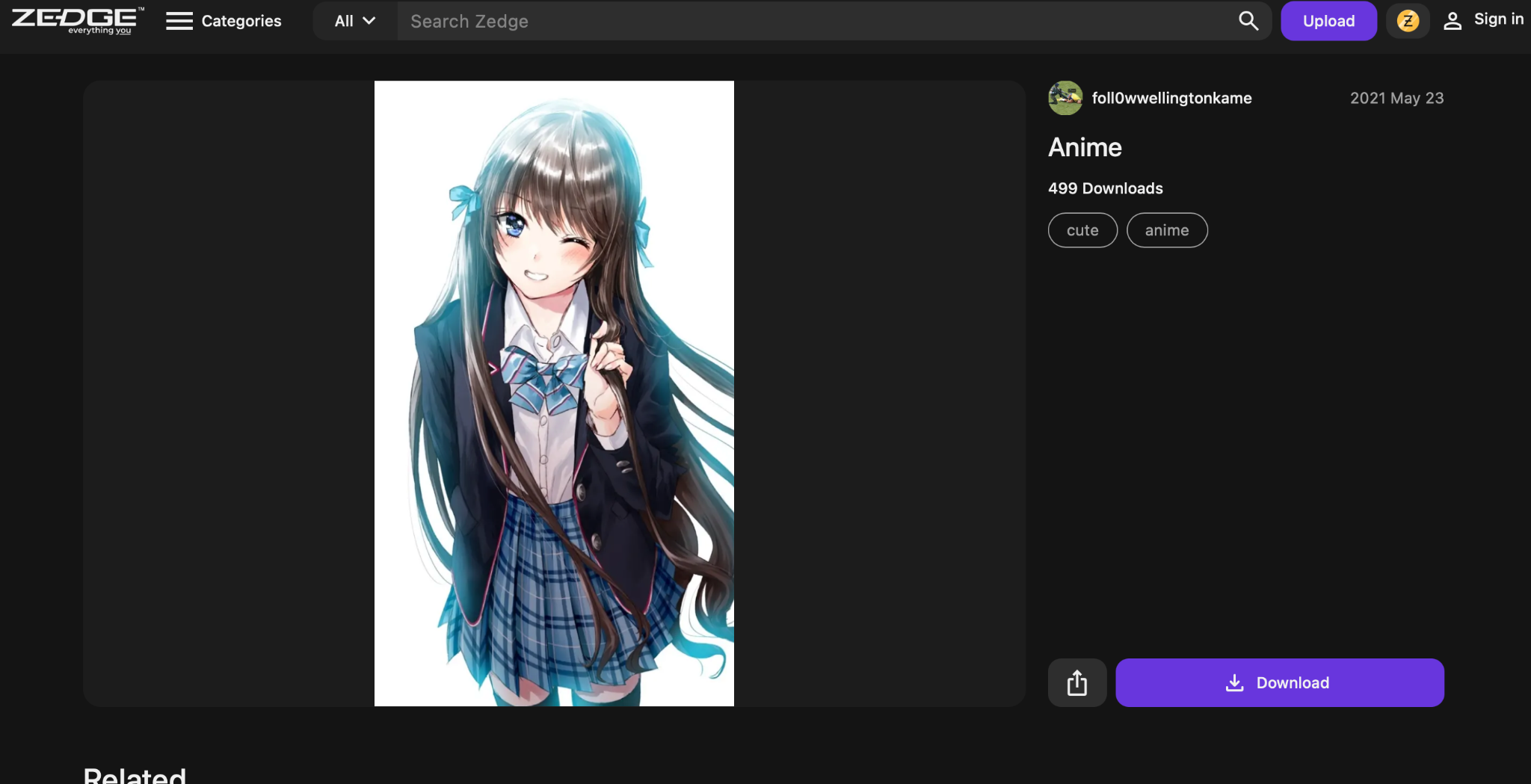
Task: Click the magnifying glass search icon
Action: [1248, 21]
